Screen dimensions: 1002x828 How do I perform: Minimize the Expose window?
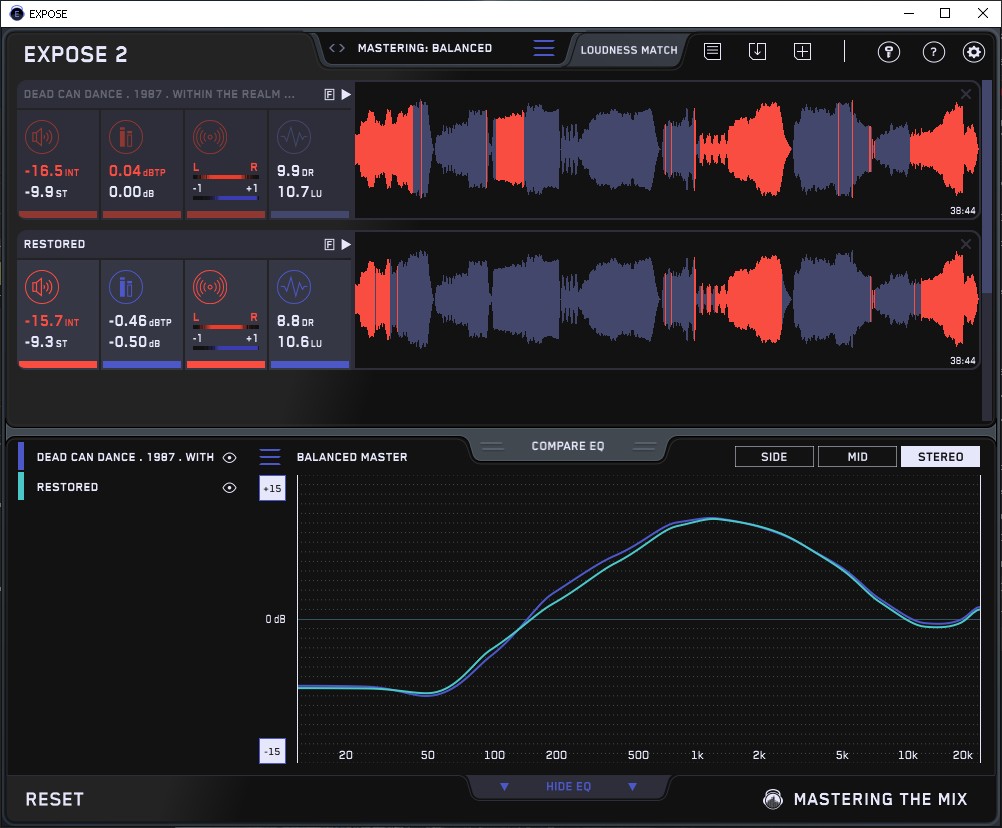point(909,13)
